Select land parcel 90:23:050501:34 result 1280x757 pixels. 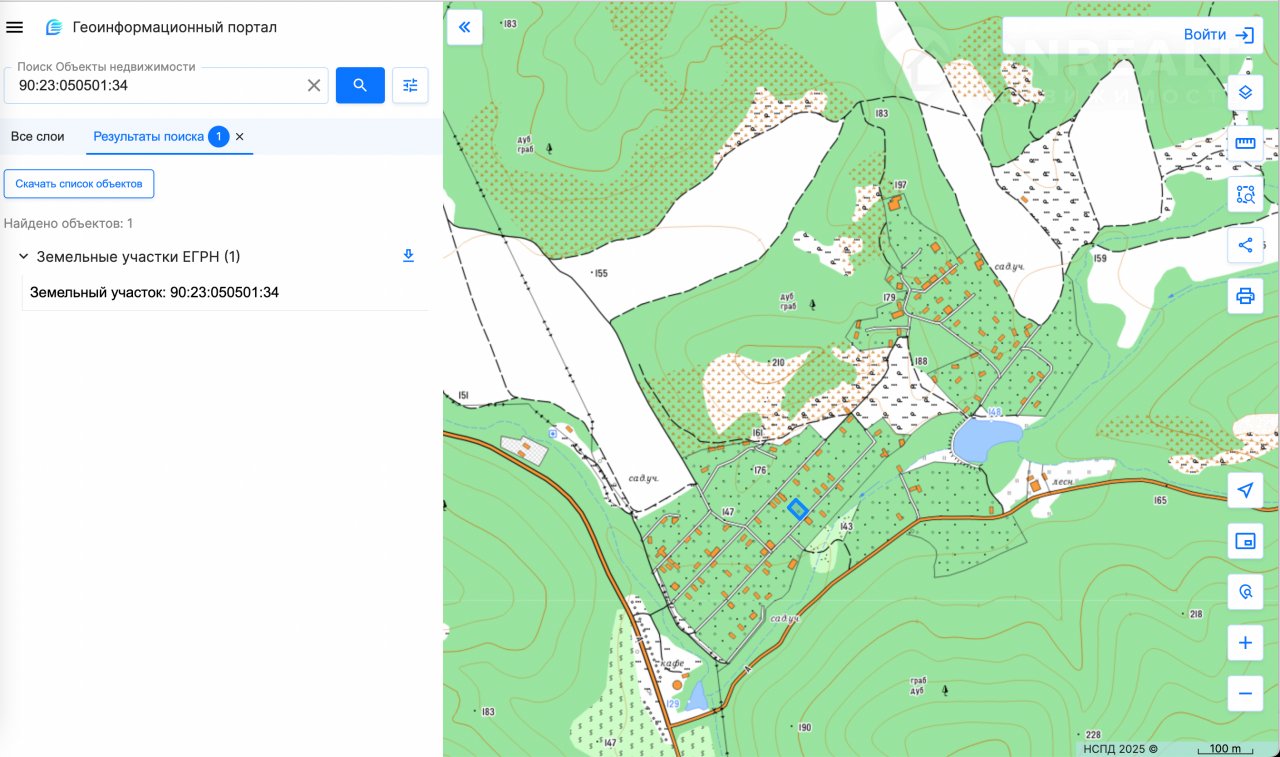click(x=155, y=293)
